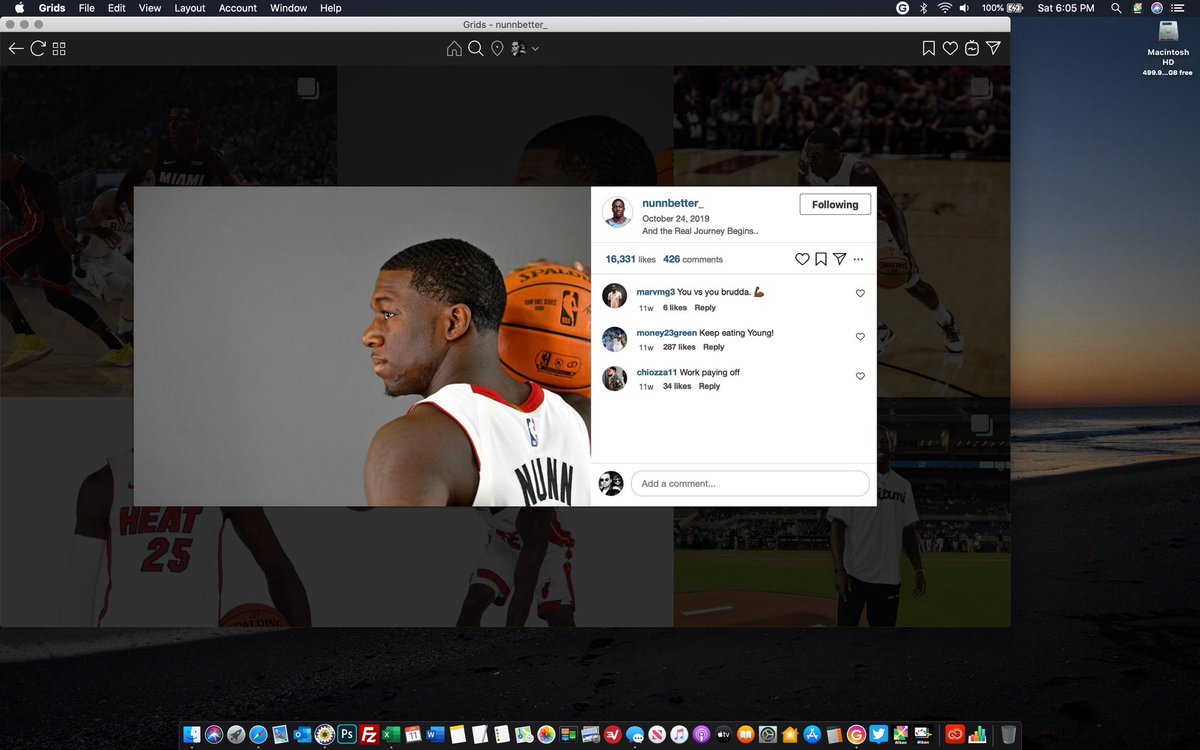This screenshot has height=750, width=1200.
Task: Open Safari from the Dock
Action: pos(258,734)
